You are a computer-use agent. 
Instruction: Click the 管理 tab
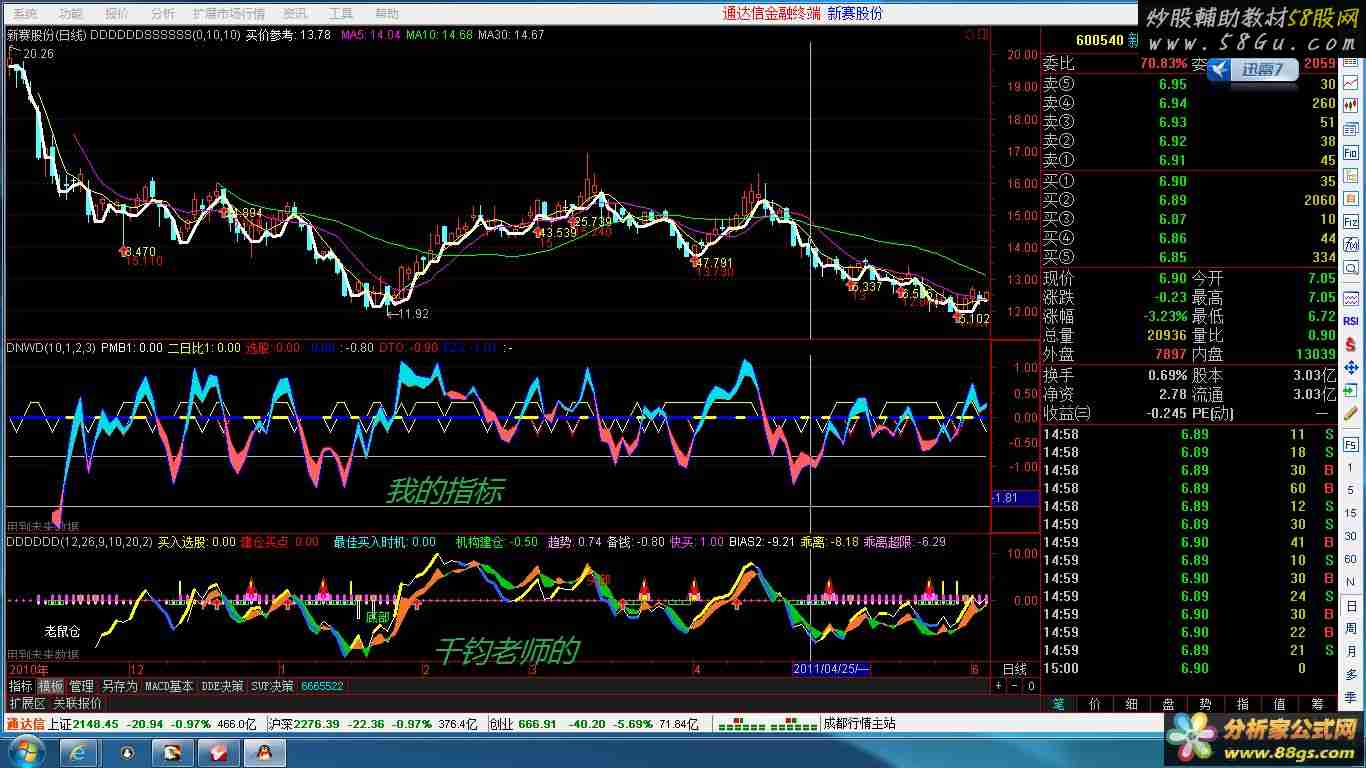[x=81, y=686]
